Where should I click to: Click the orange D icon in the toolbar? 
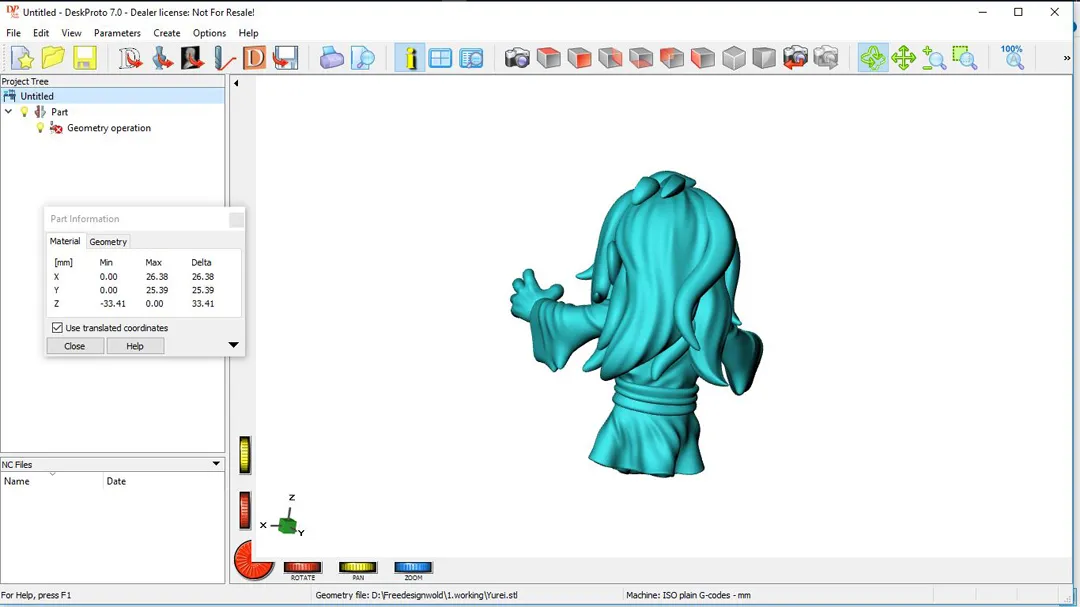pyautogui.click(x=255, y=59)
